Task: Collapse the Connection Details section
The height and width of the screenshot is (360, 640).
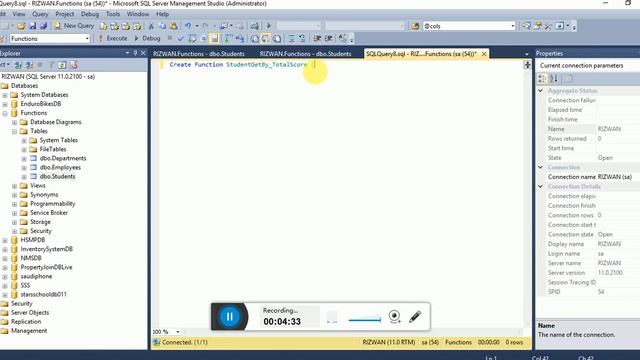Action: tap(540, 187)
